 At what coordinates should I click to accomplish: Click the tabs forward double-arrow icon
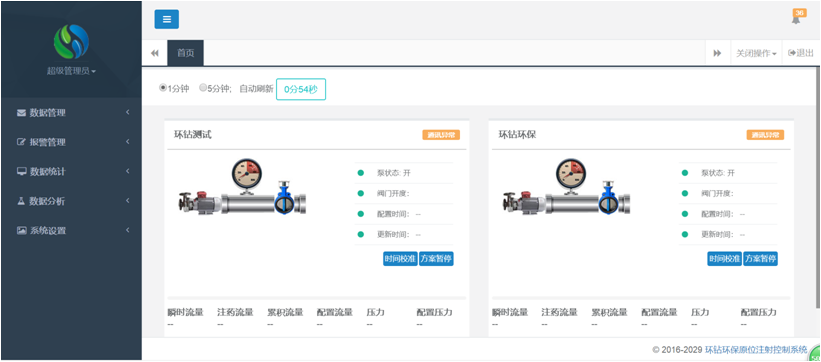click(x=717, y=53)
